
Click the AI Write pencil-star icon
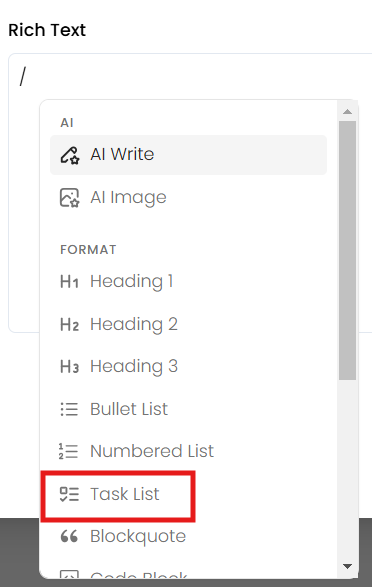(70, 155)
